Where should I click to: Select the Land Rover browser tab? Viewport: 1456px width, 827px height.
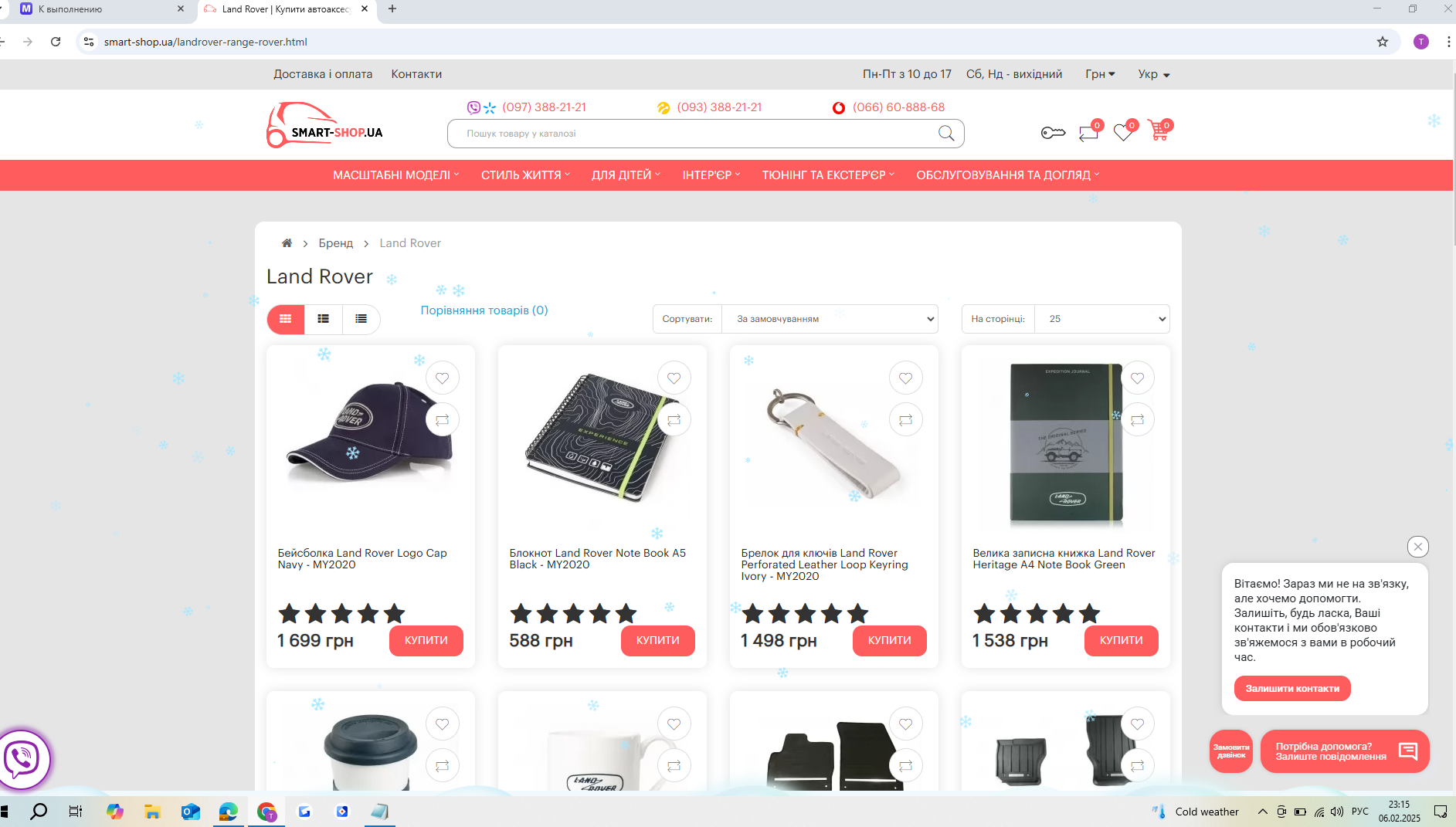[x=287, y=9]
